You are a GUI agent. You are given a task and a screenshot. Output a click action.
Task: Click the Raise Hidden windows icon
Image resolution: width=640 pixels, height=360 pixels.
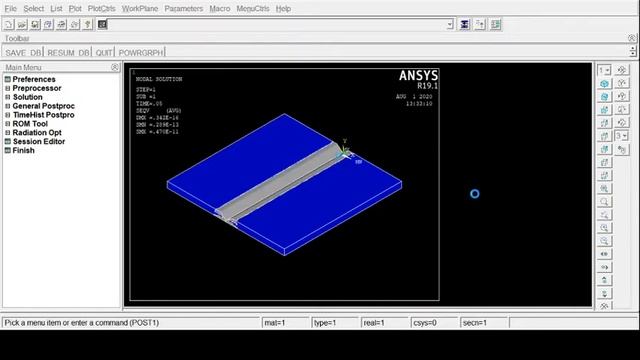pos(464,24)
